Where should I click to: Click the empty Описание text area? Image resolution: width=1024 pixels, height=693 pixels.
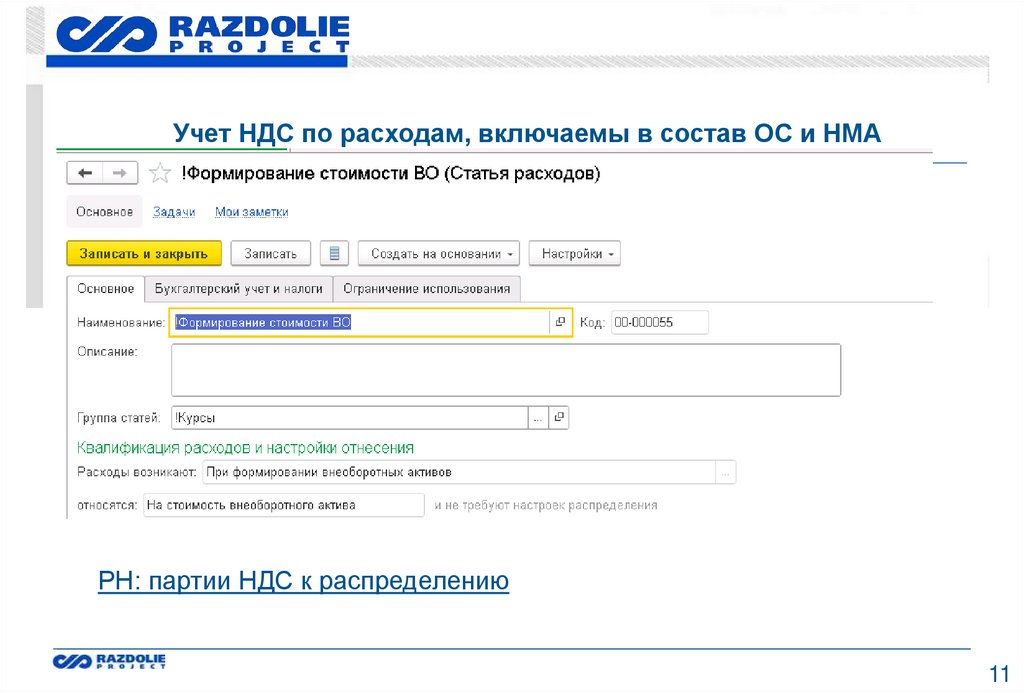click(x=506, y=370)
